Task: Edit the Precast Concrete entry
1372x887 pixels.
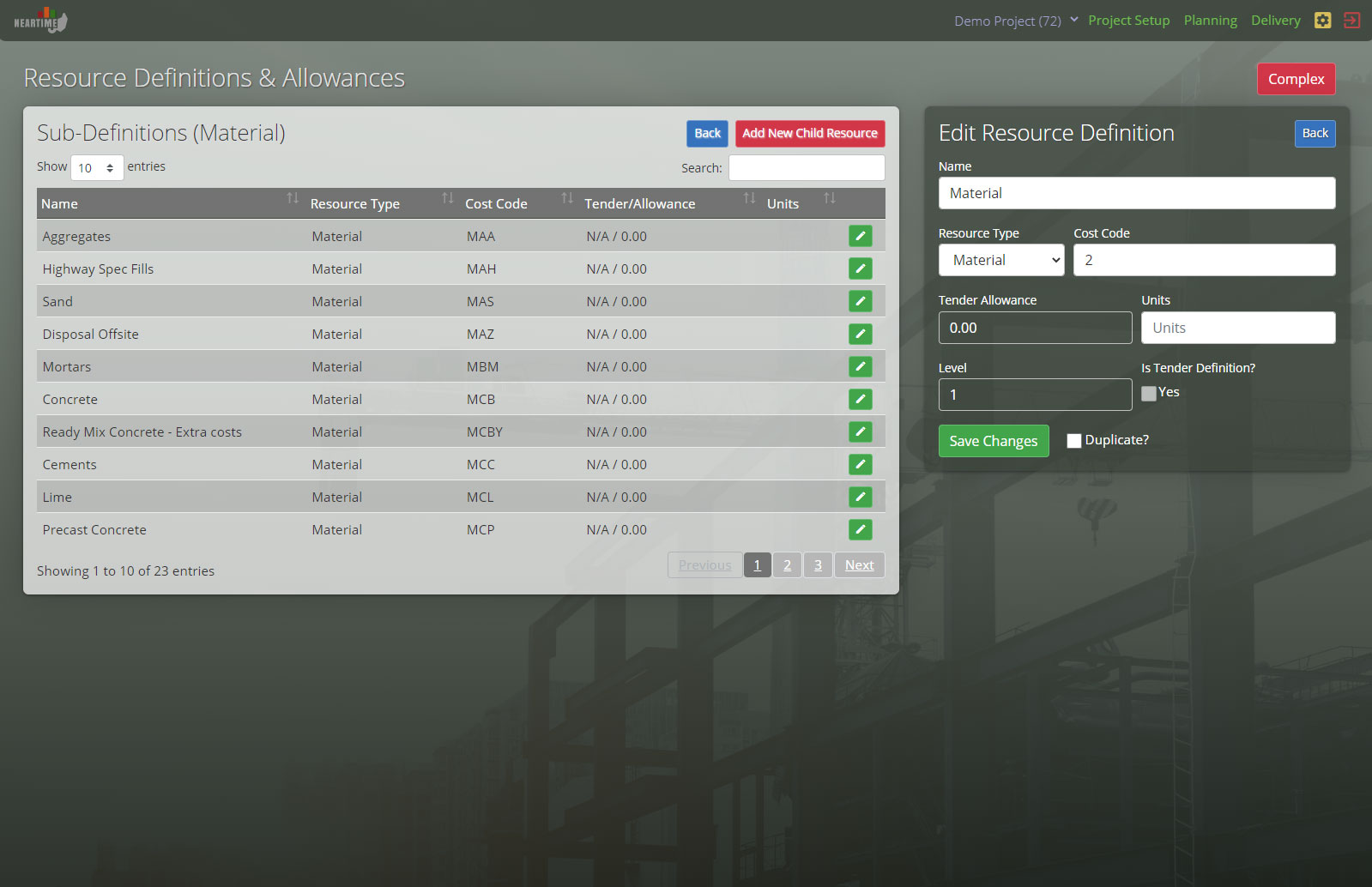Action: coord(860,529)
